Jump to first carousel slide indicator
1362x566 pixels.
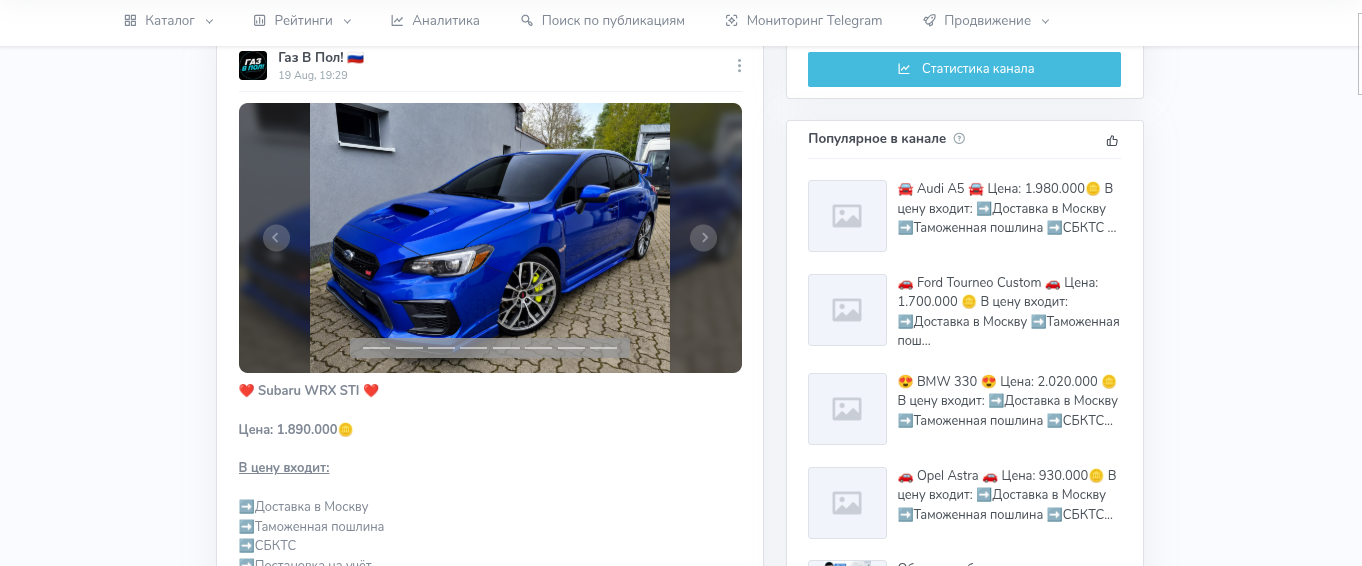[x=376, y=348]
